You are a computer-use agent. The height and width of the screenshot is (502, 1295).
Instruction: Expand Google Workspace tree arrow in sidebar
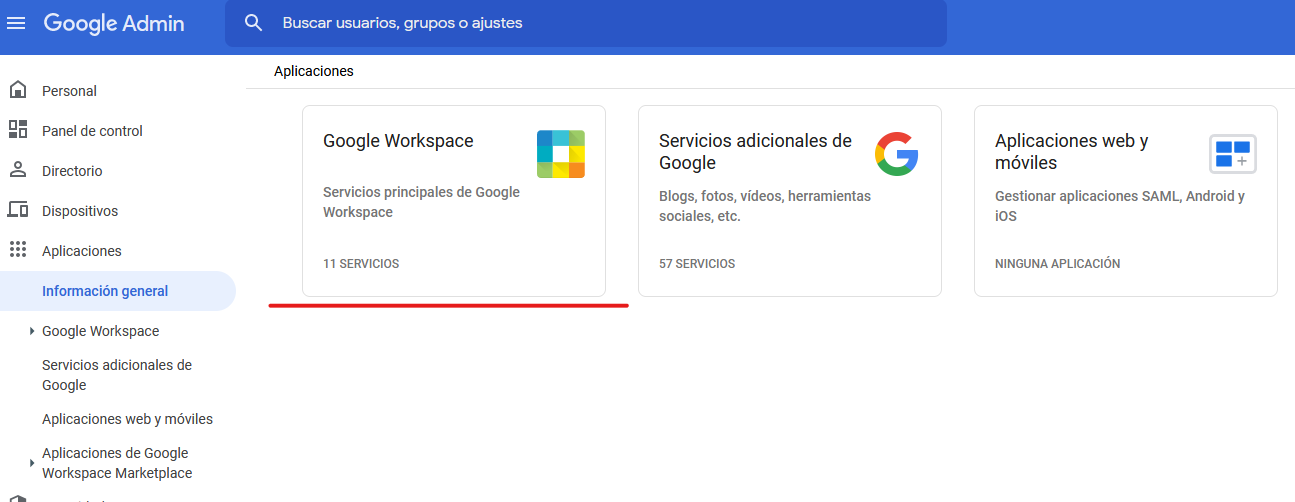point(32,331)
